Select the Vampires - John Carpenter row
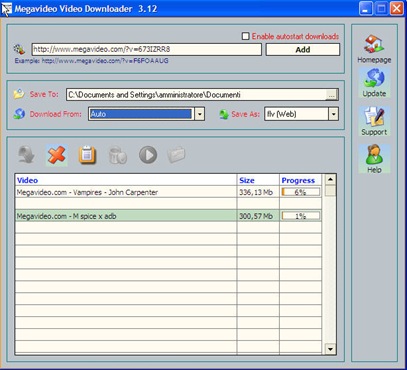407x370 pixels. click(x=168, y=192)
